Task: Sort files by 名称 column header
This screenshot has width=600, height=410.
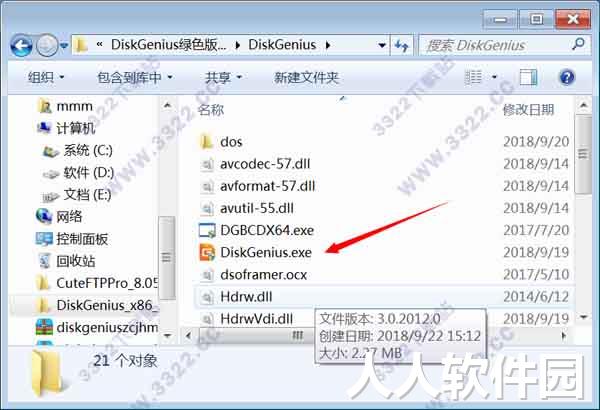Action: [210, 110]
